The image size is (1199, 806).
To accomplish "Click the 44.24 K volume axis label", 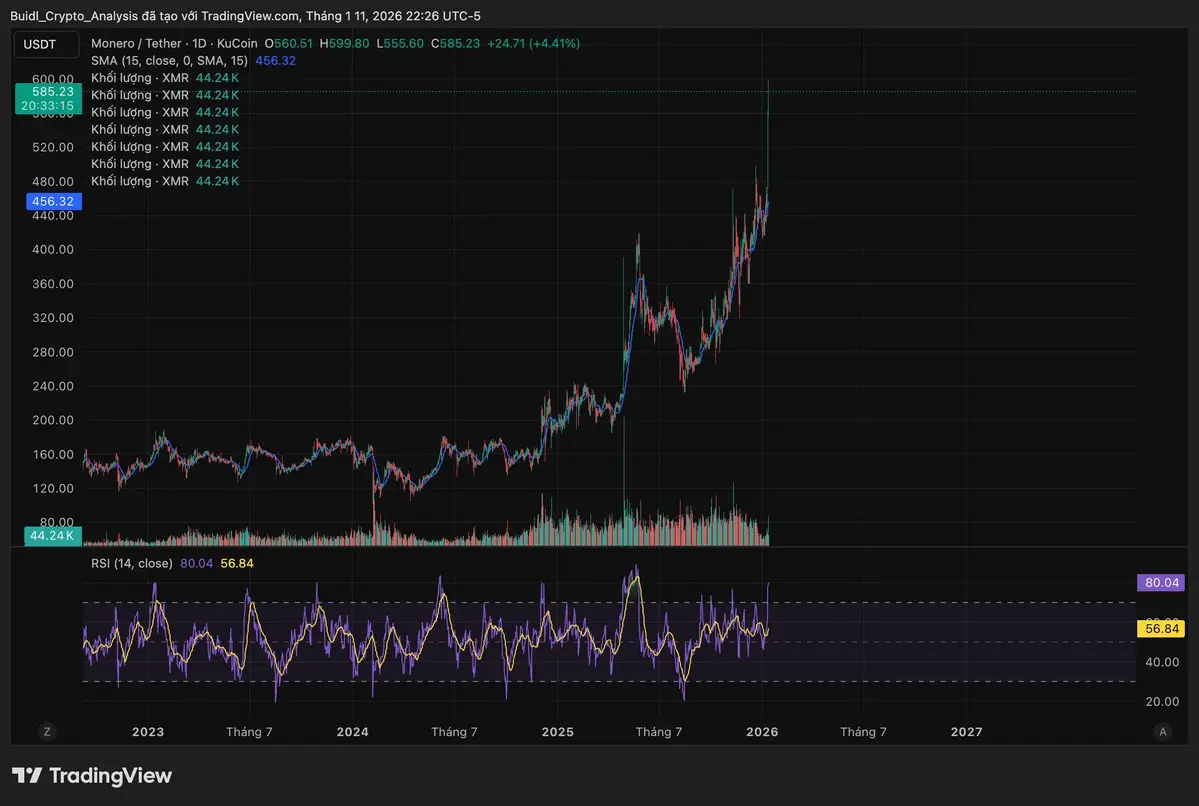I will (x=52, y=535).
